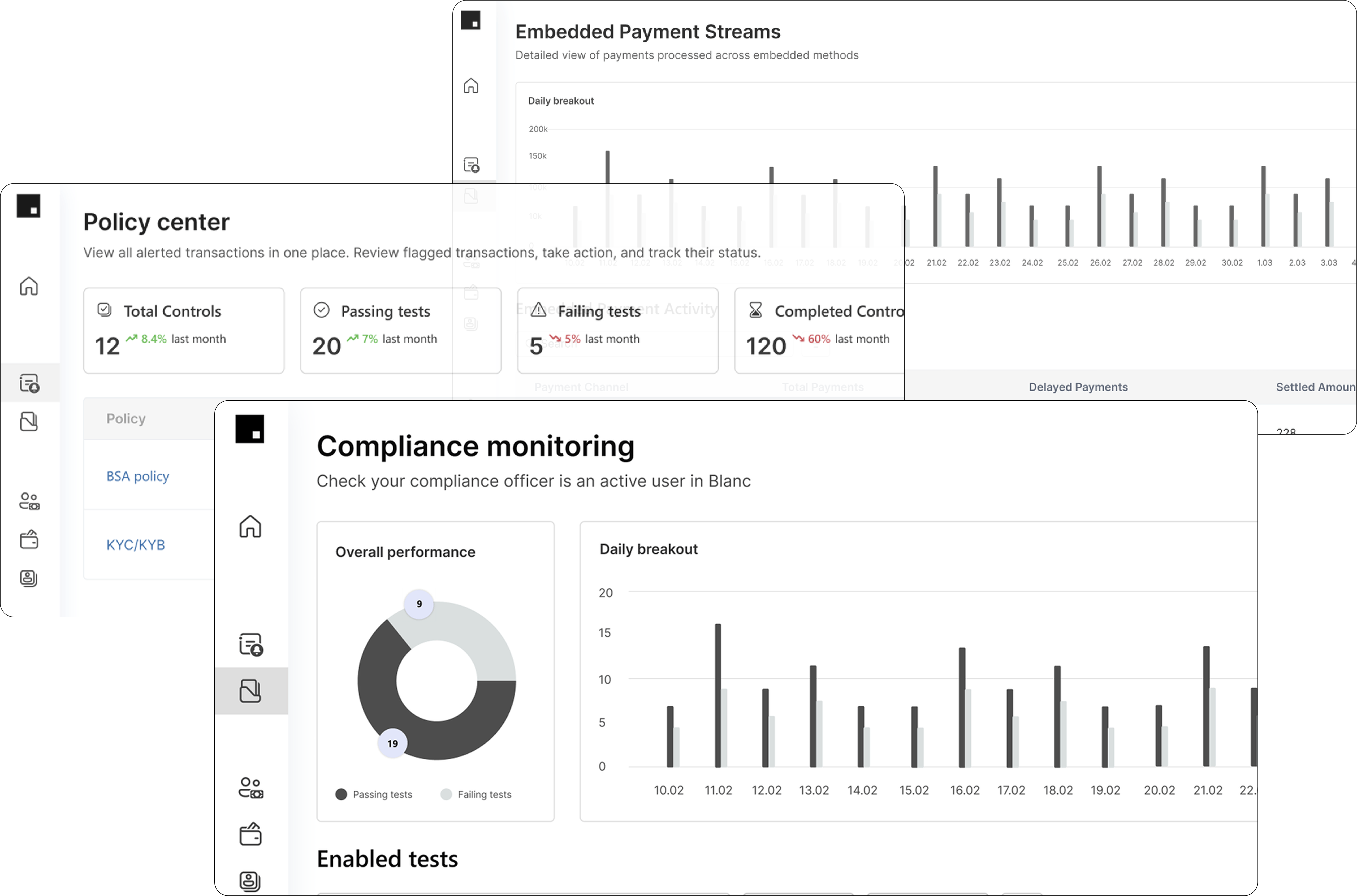Image resolution: width=1357 pixels, height=896 pixels.
Task: Click the 19 badge on donut chart
Action: 393,743
